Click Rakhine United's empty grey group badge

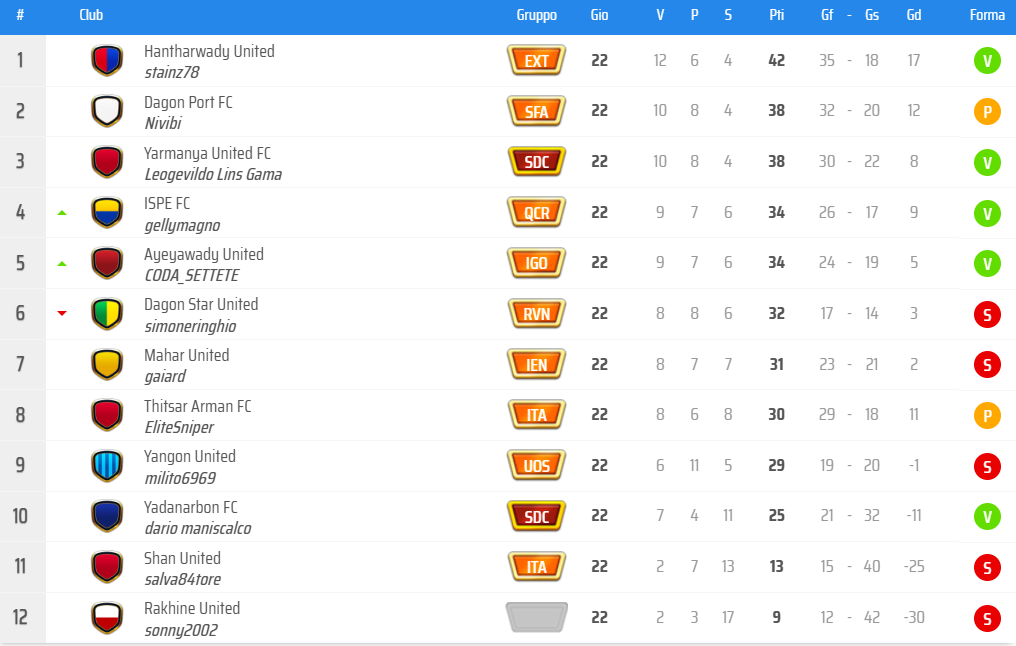537,618
